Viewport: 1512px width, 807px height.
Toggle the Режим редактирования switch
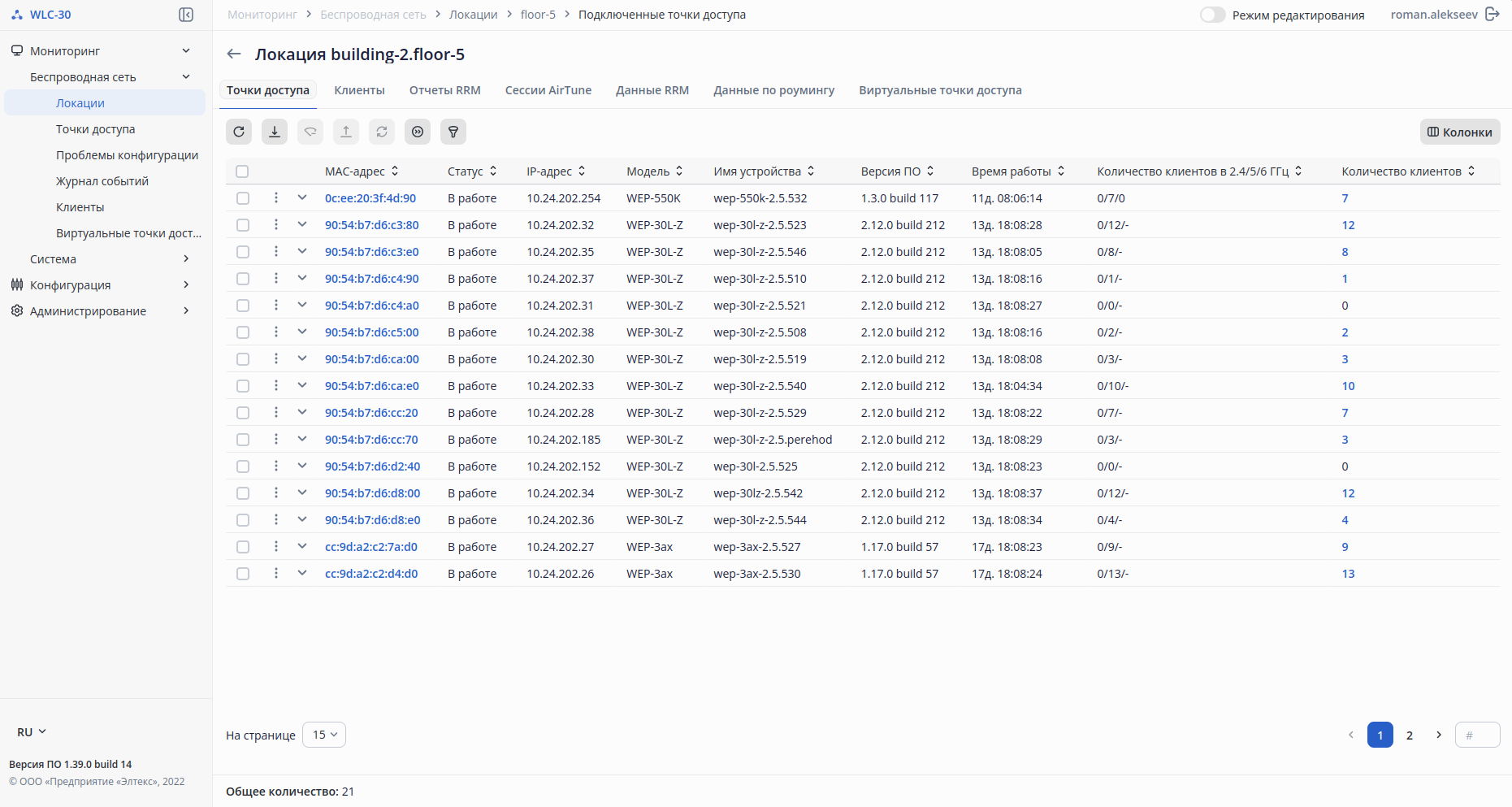[1212, 15]
